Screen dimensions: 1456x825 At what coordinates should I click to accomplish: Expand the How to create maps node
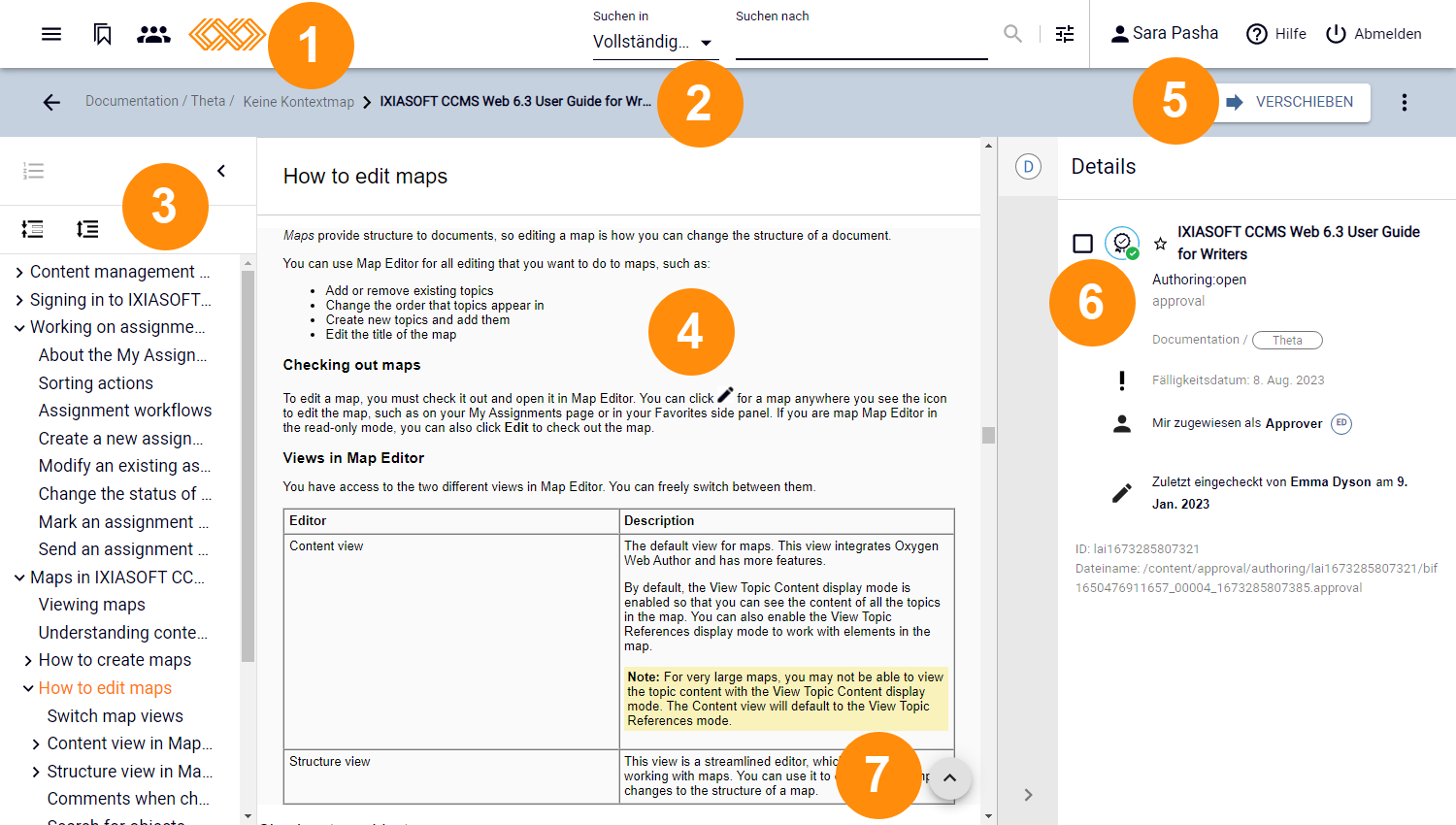click(x=28, y=660)
